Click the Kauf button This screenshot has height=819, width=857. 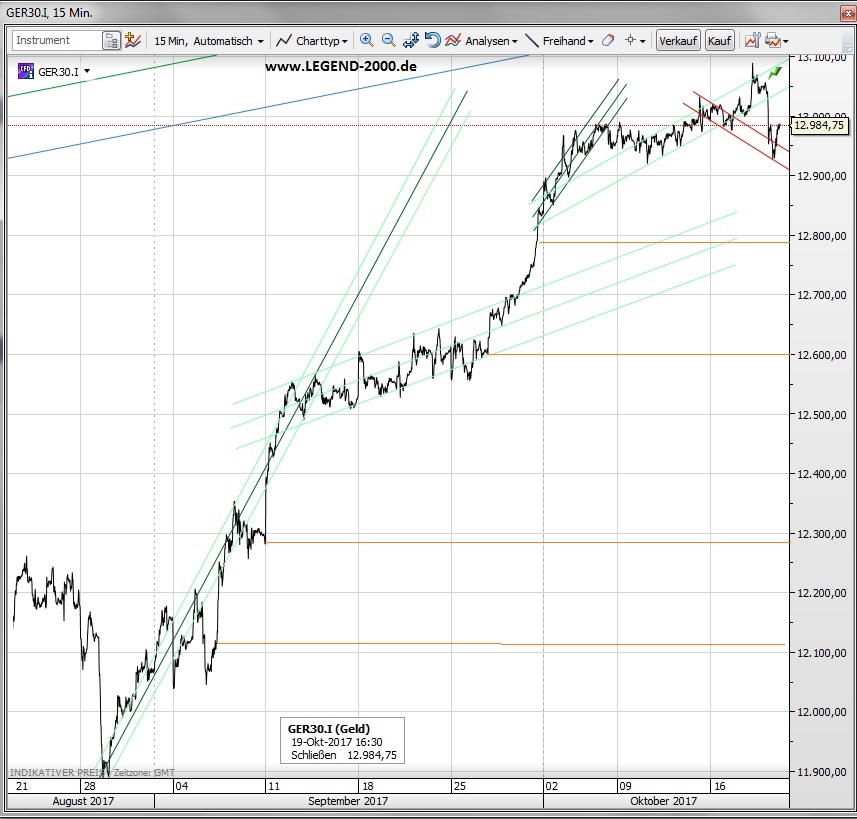click(x=719, y=41)
